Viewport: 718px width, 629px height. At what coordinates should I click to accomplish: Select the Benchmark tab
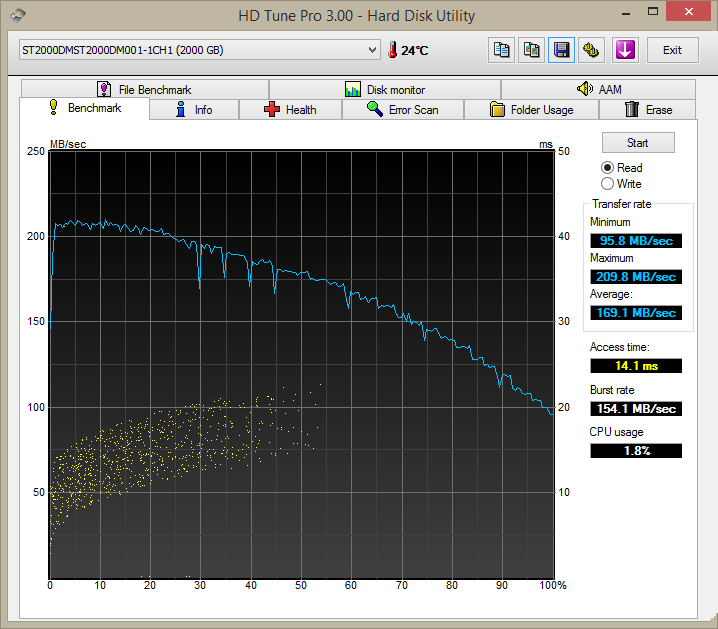click(85, 108)
